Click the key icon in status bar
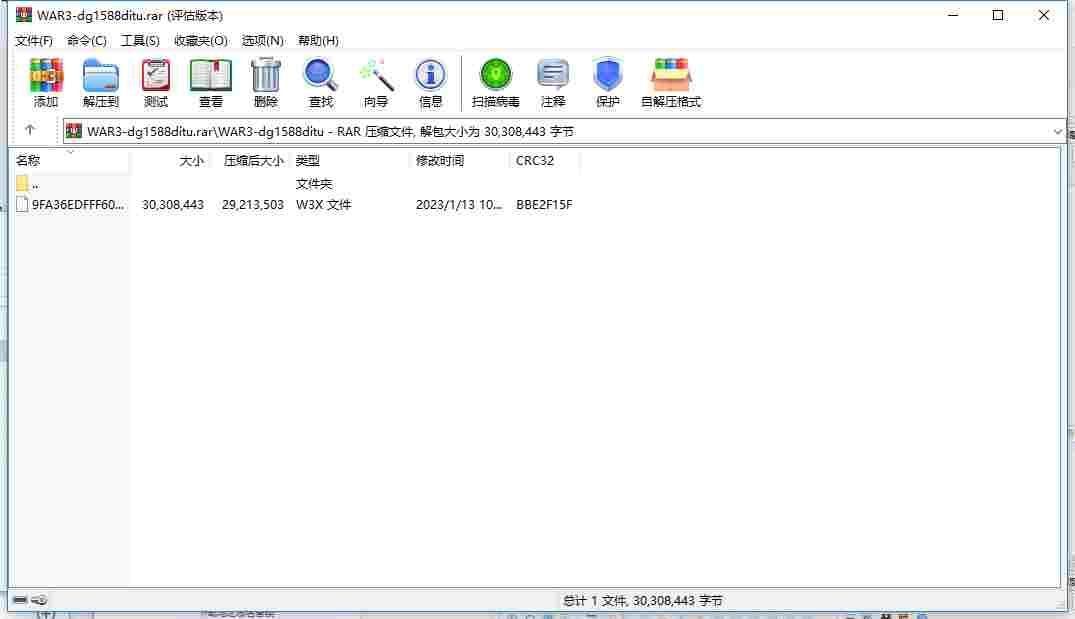 (40, 600)
